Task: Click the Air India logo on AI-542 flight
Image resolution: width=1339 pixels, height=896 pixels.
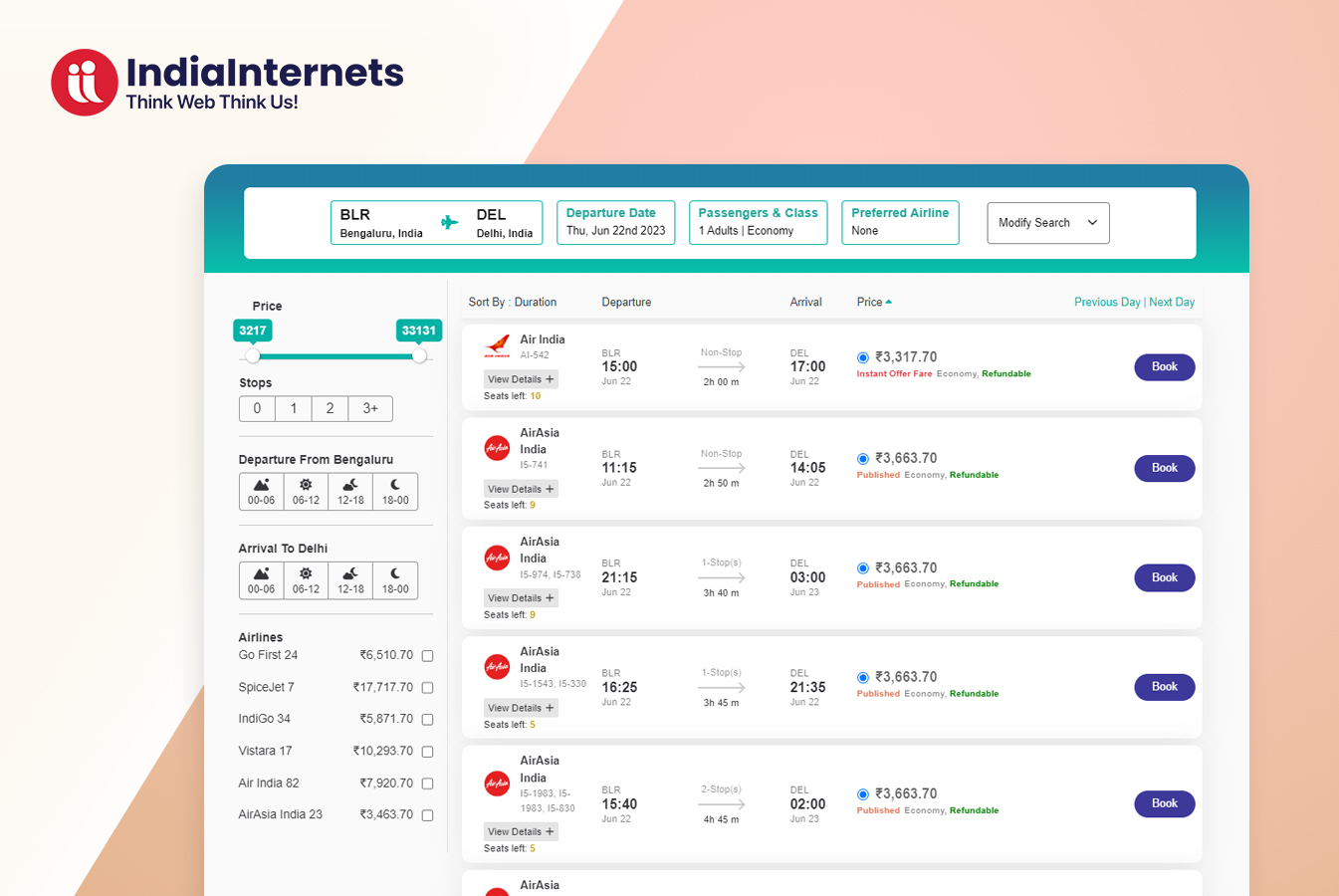Action: [497, 346]
